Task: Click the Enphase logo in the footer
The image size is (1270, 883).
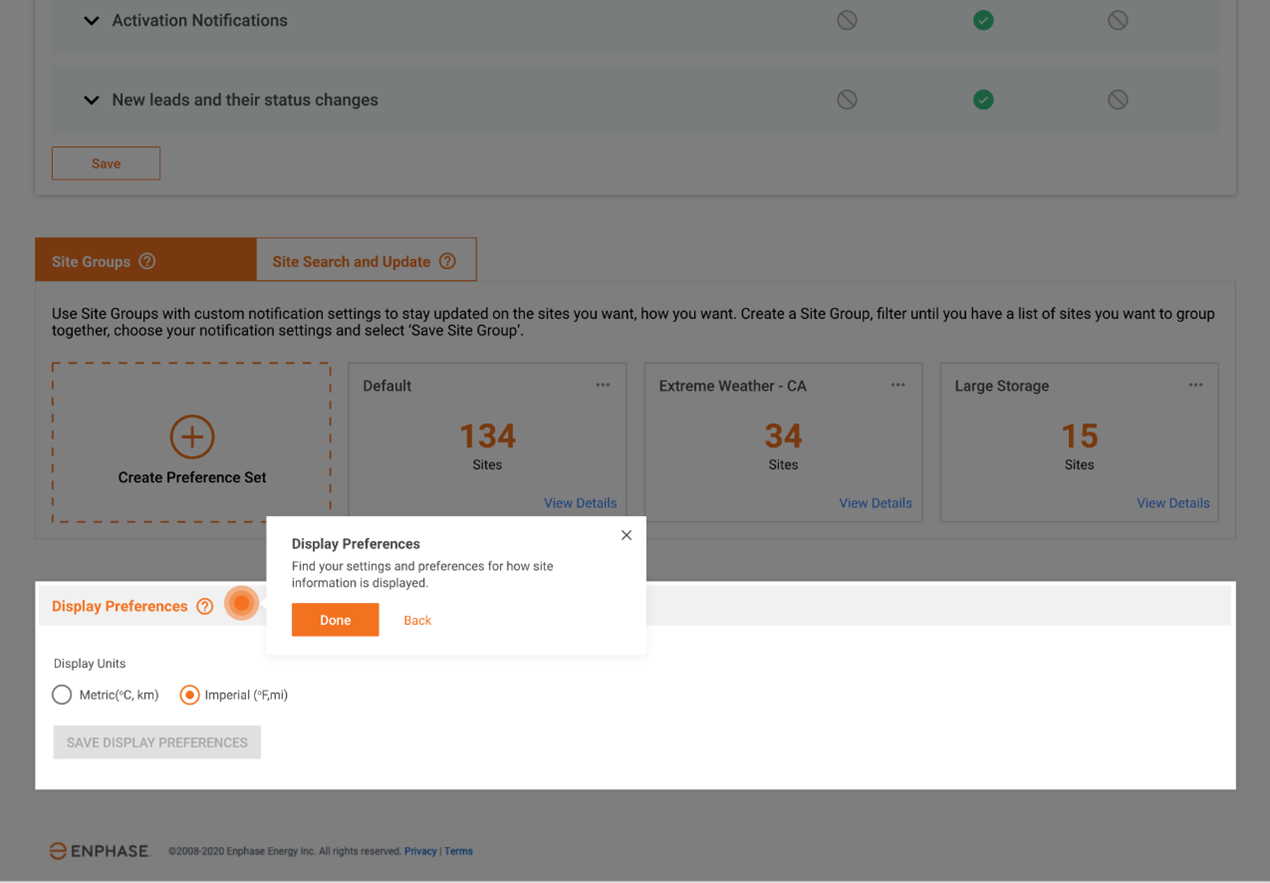Action: tap(98, 850)
